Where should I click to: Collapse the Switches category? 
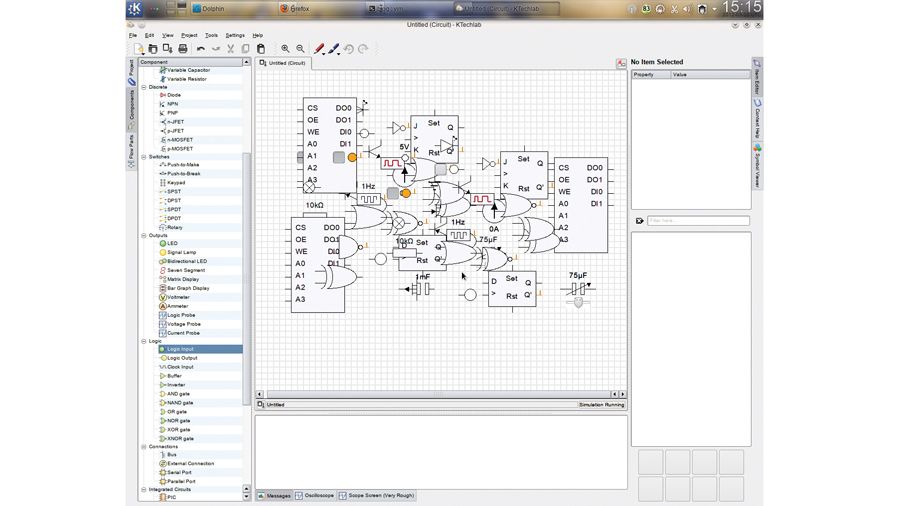[x=144, y=157]
